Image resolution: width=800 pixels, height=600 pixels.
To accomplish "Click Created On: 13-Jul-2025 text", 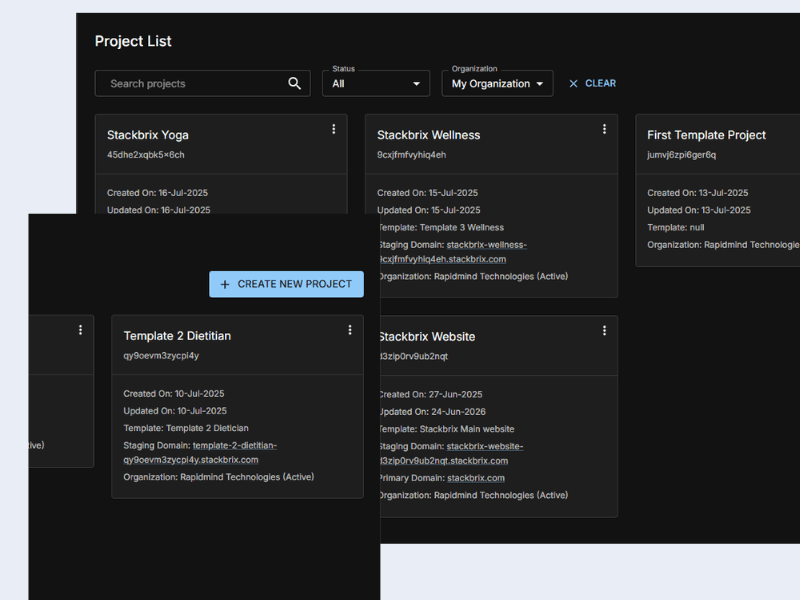I will click(698, 193).
